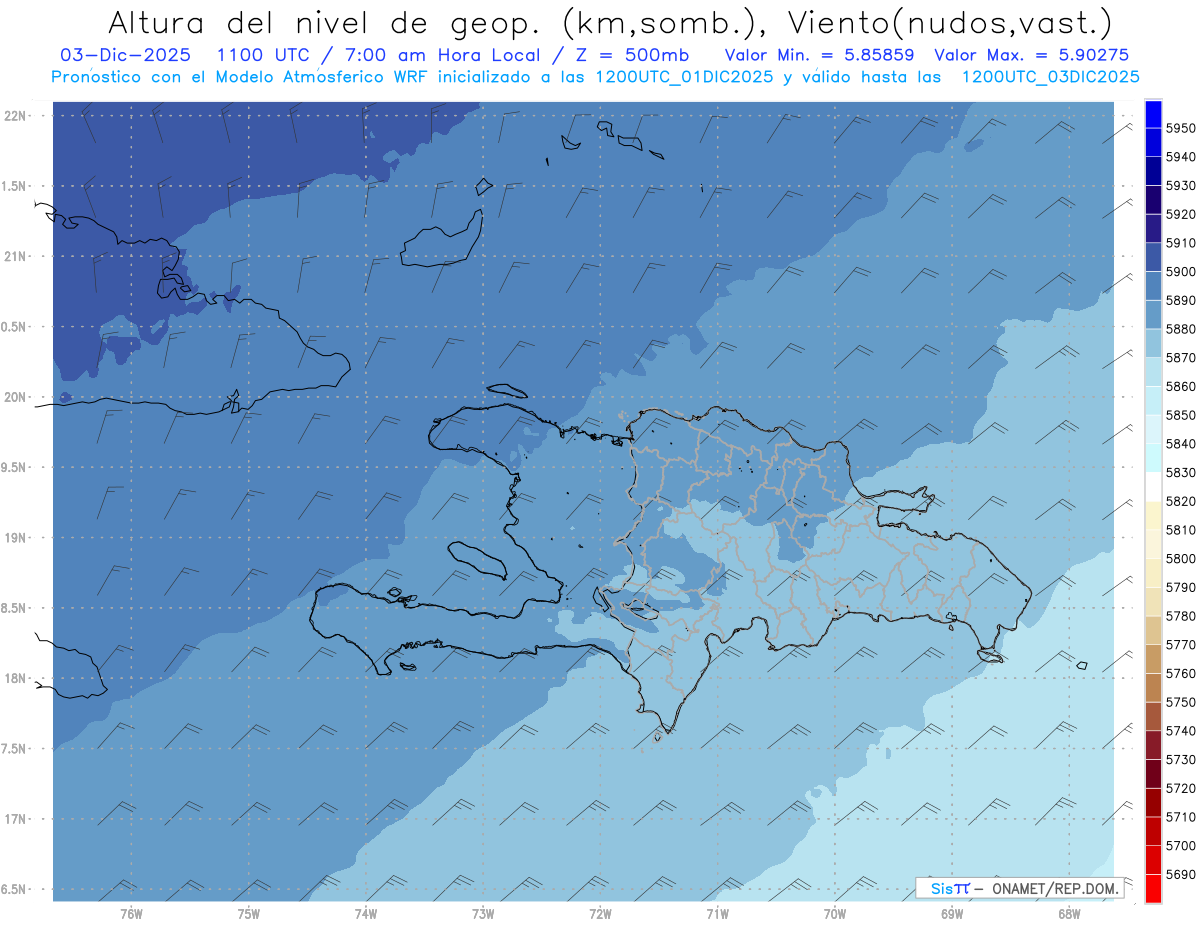Click the 5800 legend label
The image size is (1200, 927).
tap(1181, 559)
